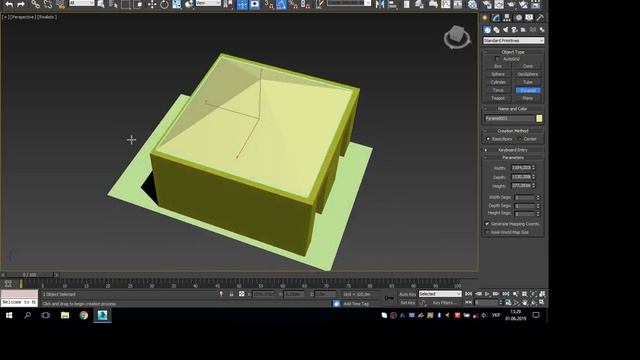Open Windows Start menu

tap(9, 315)
